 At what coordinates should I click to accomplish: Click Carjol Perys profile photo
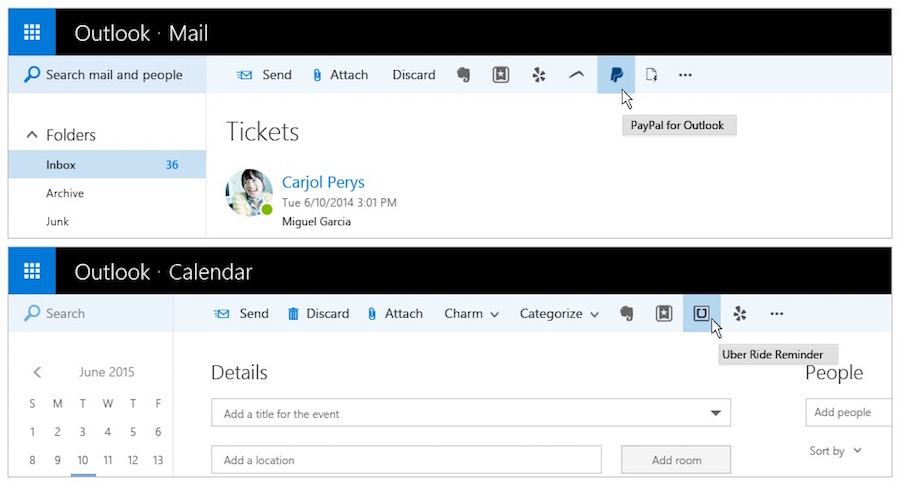click(x=249, y=193)
